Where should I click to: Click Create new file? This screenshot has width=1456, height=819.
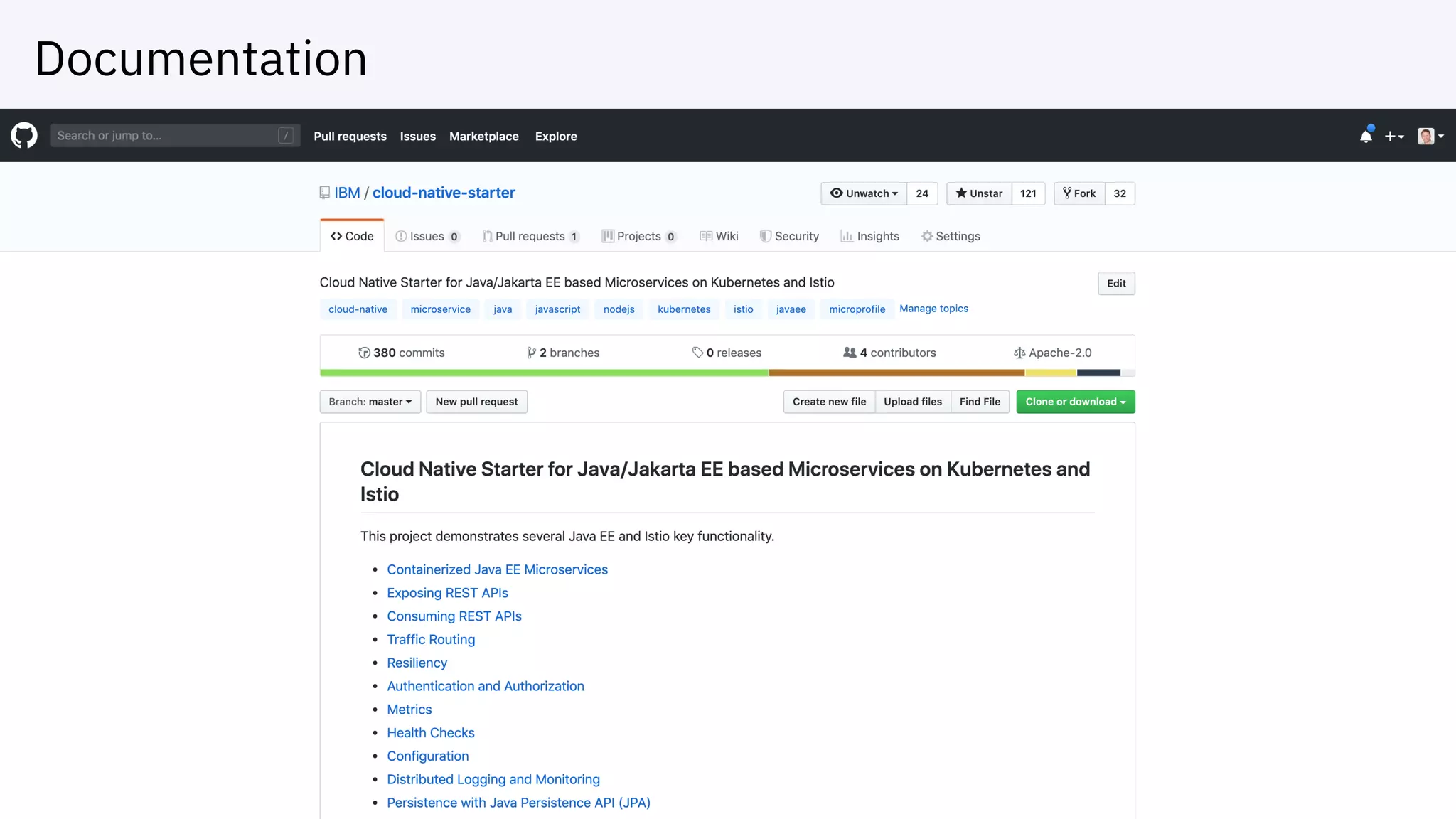coord(829,402)
